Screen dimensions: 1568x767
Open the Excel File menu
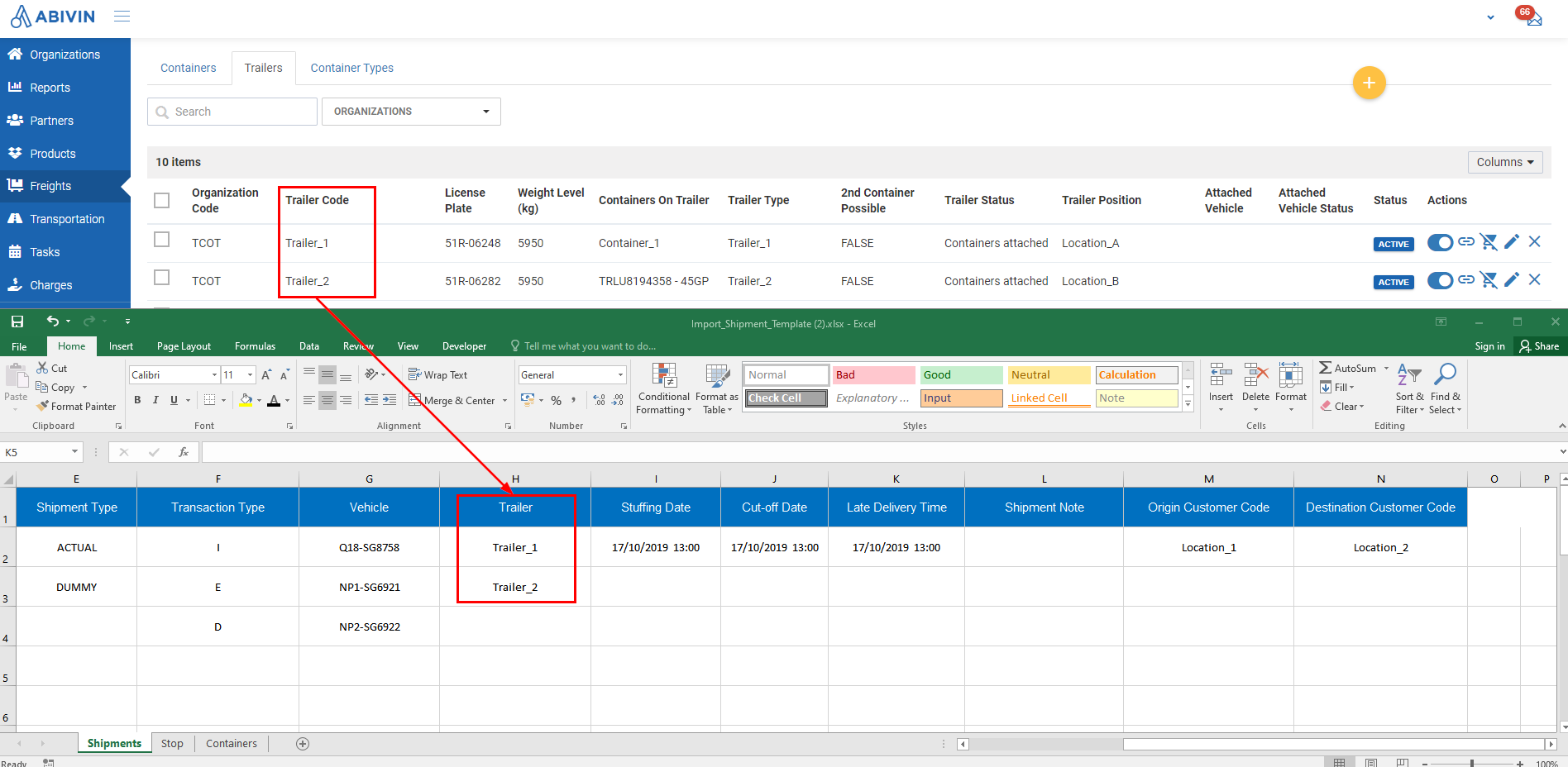click(x=19, y=346)
